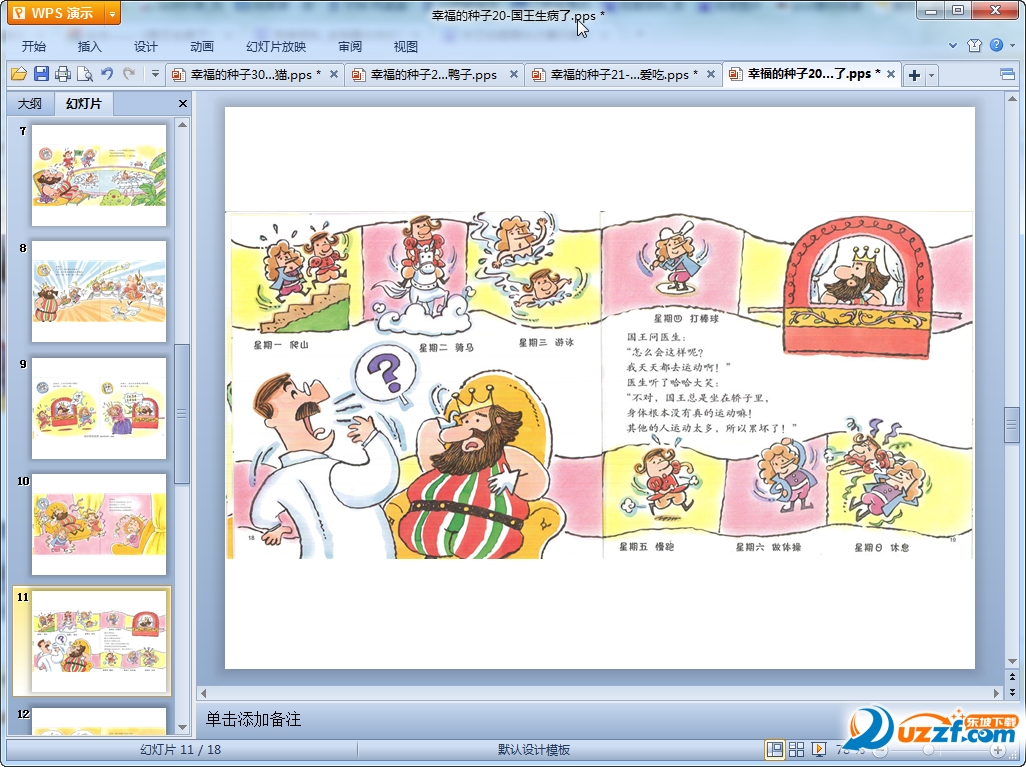Select slide 11 thumbnail
This screenshot has height=767, width=1026.
tap(99, 641)
